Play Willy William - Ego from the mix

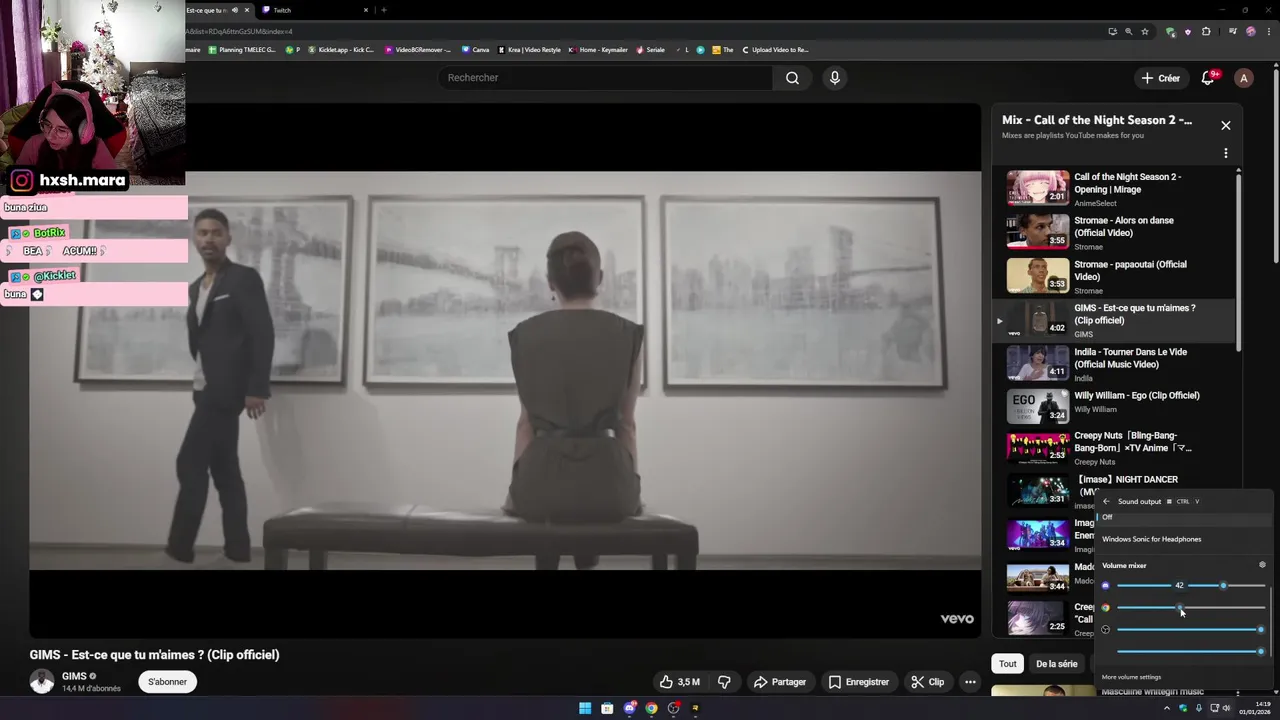[1115, 407]
